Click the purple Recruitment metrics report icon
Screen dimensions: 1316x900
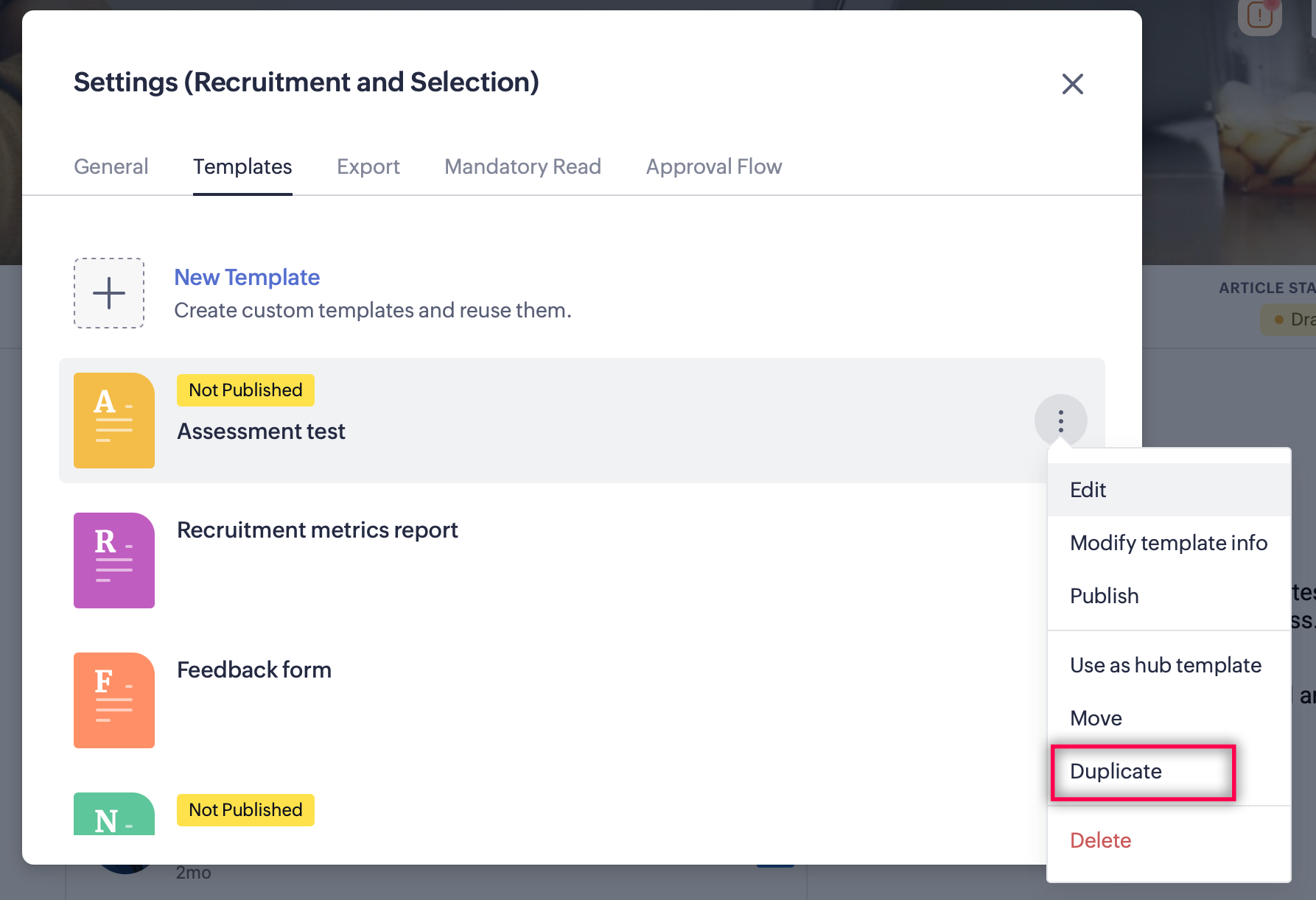pos(114,560)
